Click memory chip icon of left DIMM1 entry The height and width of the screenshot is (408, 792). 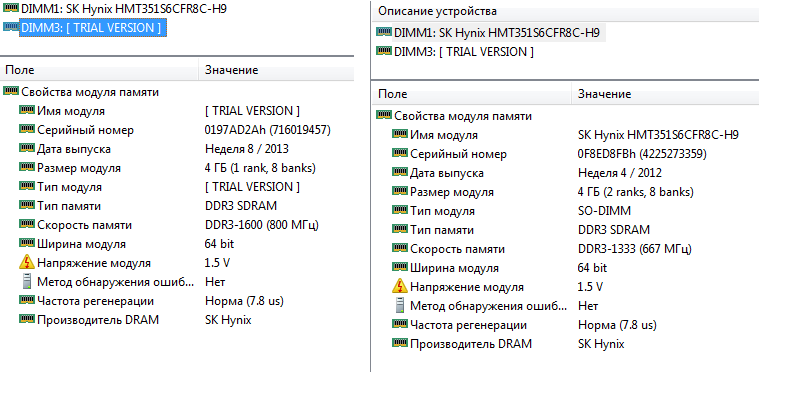11,8
